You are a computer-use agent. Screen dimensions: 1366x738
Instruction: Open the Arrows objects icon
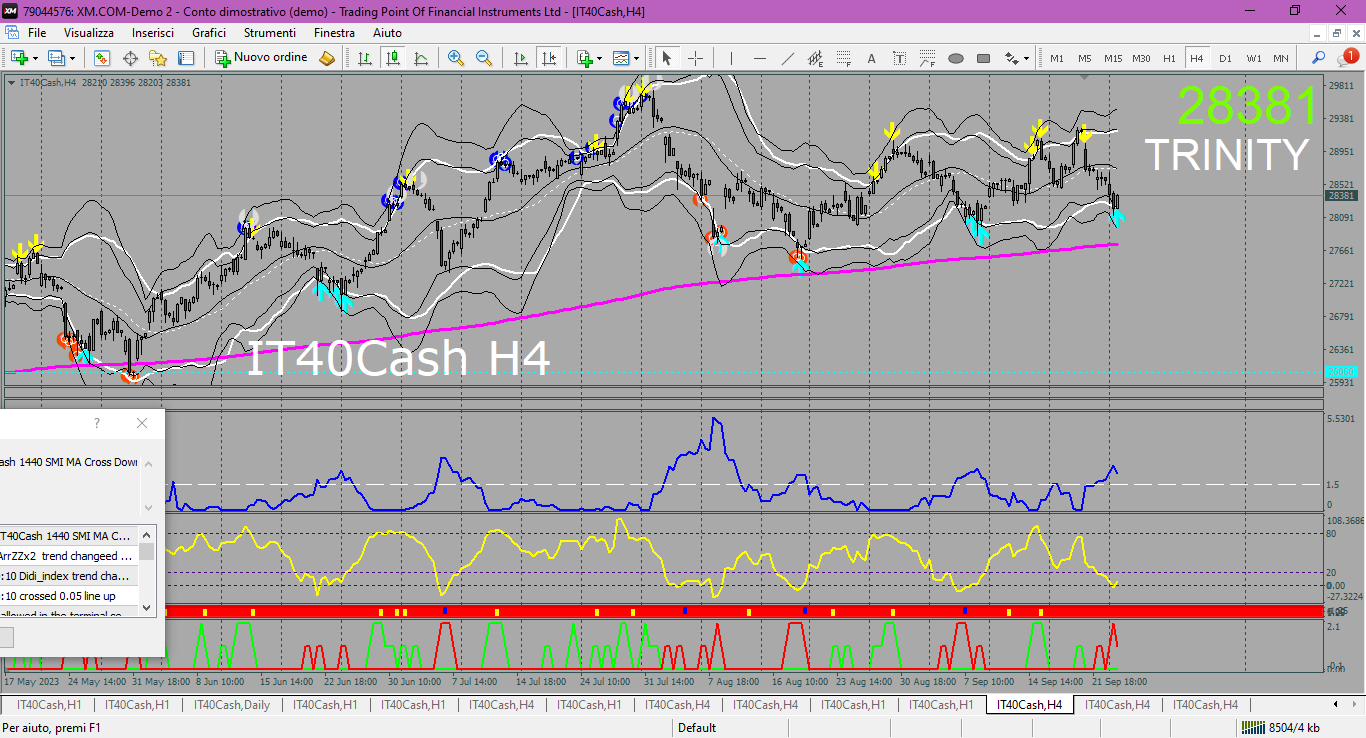coord(1011,58)
